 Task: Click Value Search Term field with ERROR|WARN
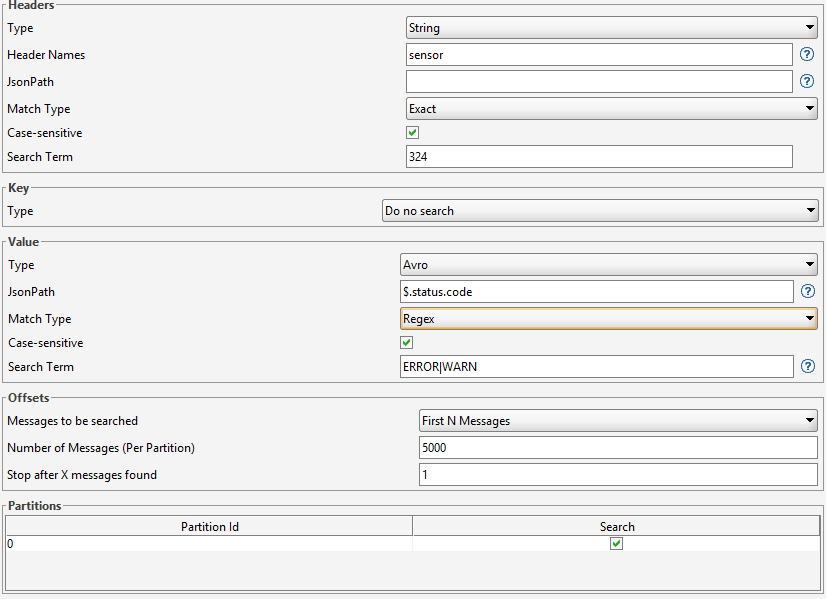pyautogui.click(x=597, y=367)
